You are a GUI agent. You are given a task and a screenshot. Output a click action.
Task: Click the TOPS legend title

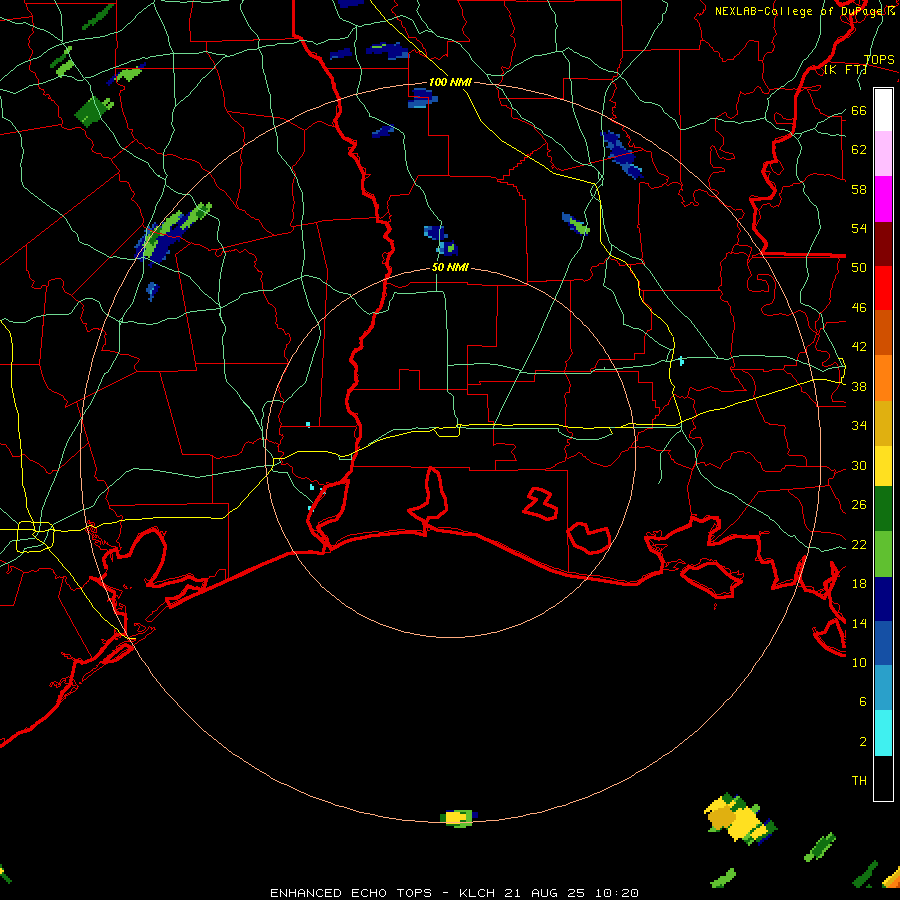[879, 60]
